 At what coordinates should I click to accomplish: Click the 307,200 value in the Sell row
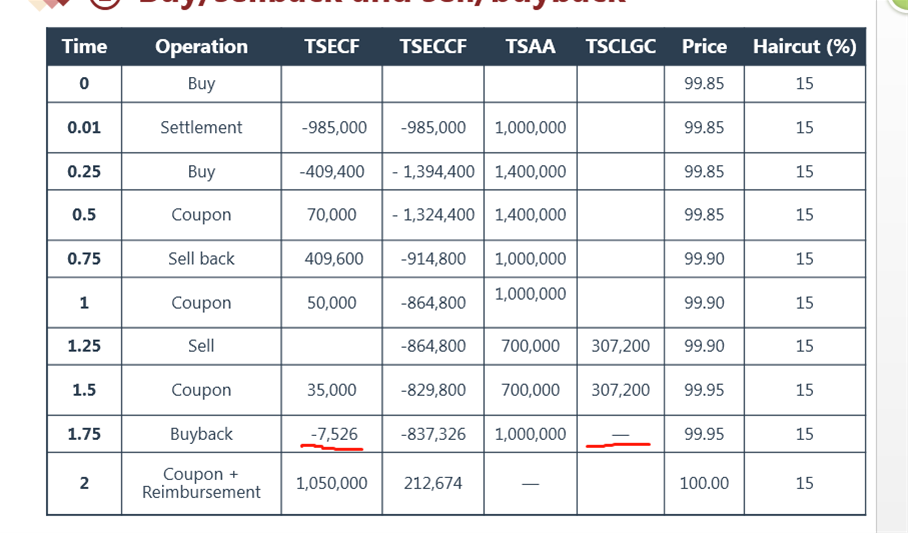[x=621, y=346]
